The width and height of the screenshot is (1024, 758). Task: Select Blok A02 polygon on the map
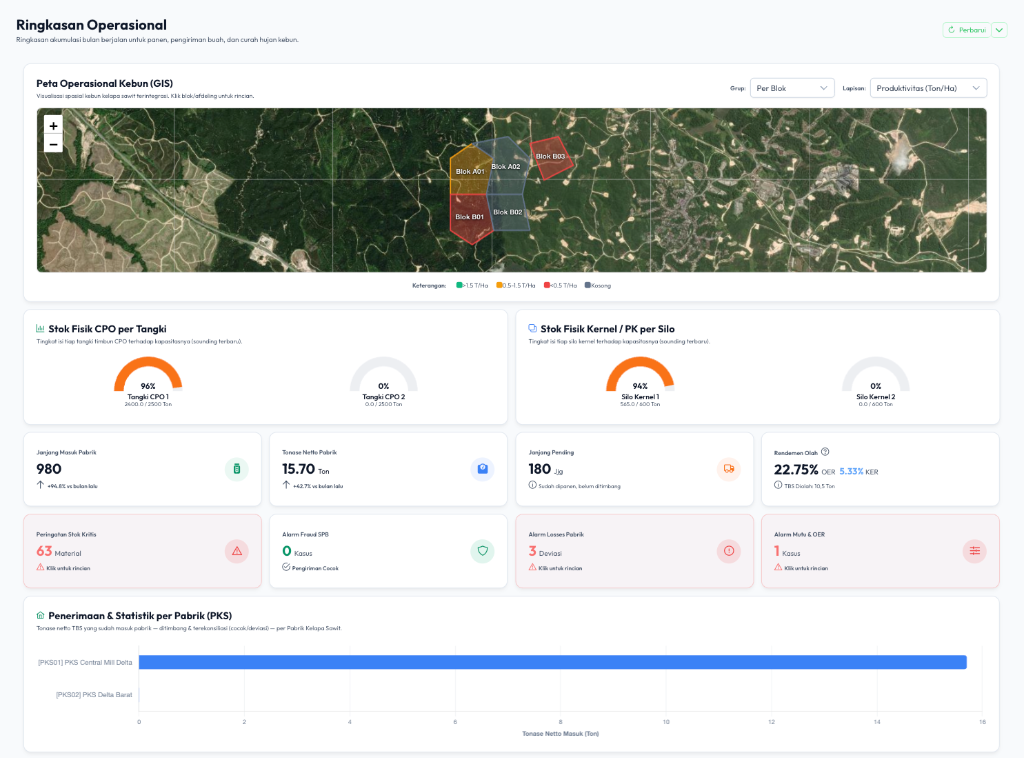pyautogui.click(x=507, y=166)
